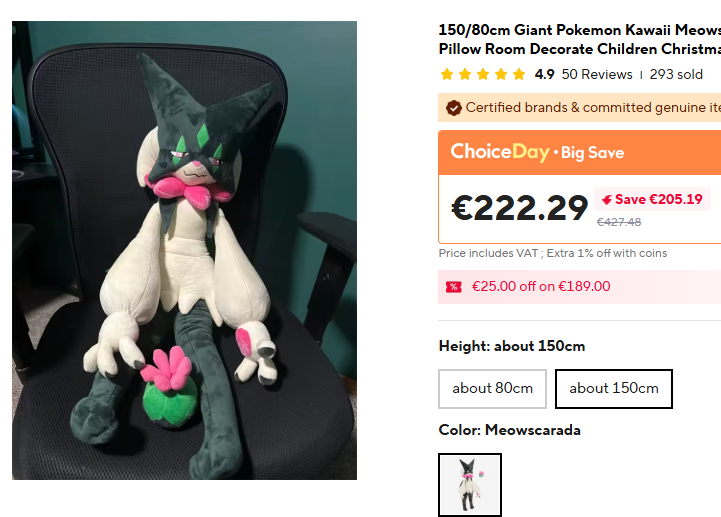This screenshot has height=517, width=721.
Task: Select the about 150cm height option
Action: [614, 389]
